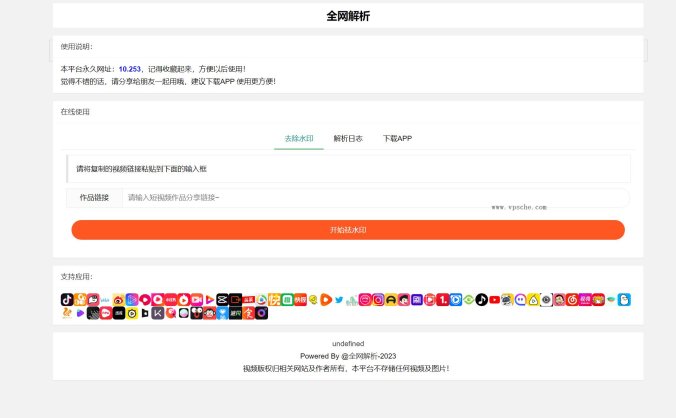
Task: Click the purple gradient Weishi icon
Action: (132, 299)
